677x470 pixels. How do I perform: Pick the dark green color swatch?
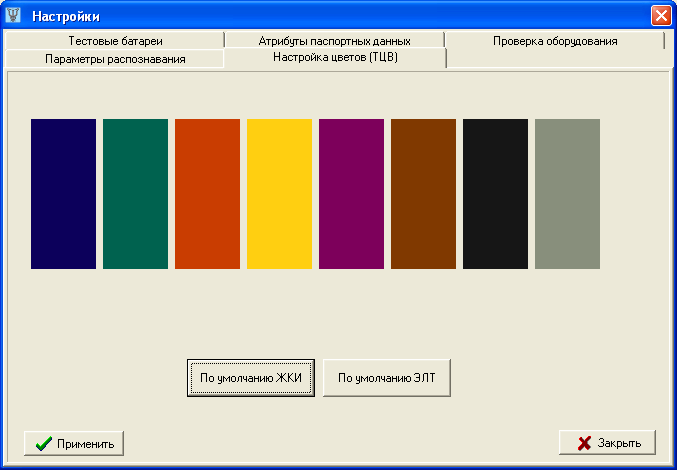click(x=136, y=194)
